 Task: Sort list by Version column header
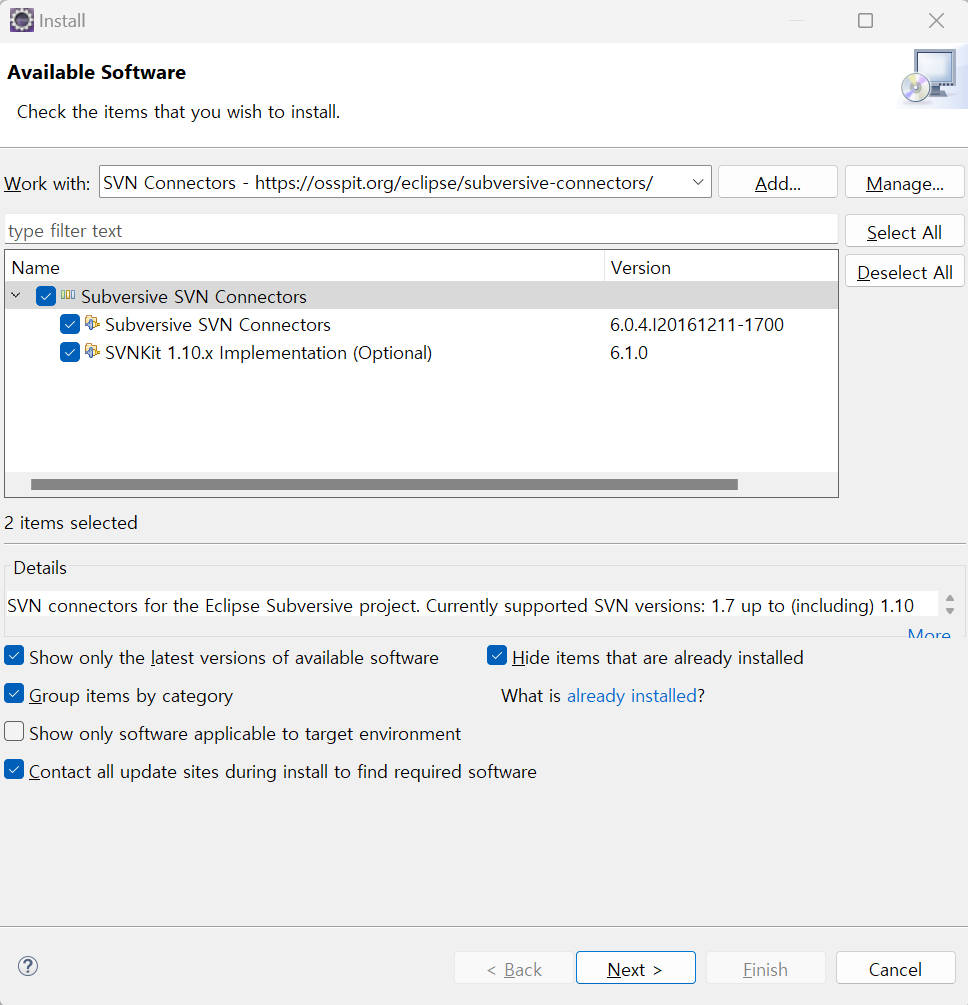[720, 267]
